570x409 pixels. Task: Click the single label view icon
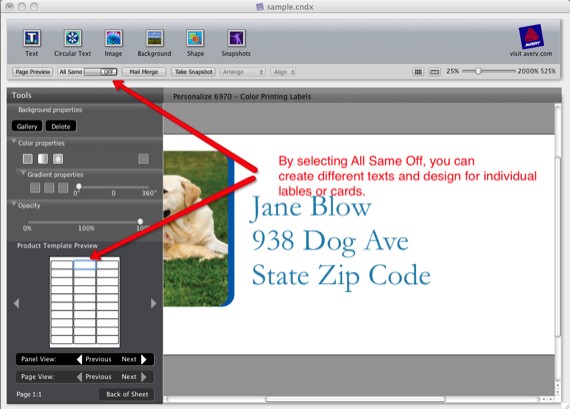434,72
